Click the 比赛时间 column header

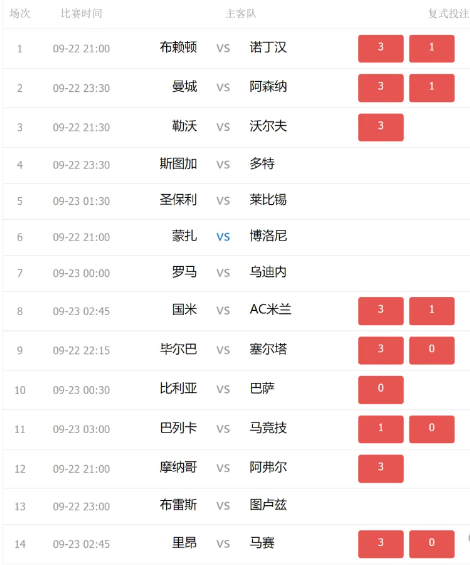coord(81,14)
